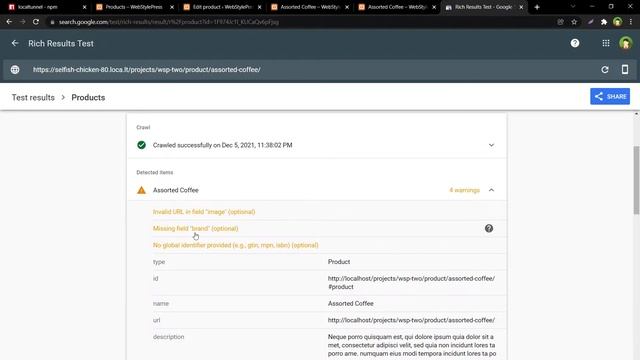The image size is (640, 360).
Task: Reload the page with the browser refresh
Action: coord(36,22)
